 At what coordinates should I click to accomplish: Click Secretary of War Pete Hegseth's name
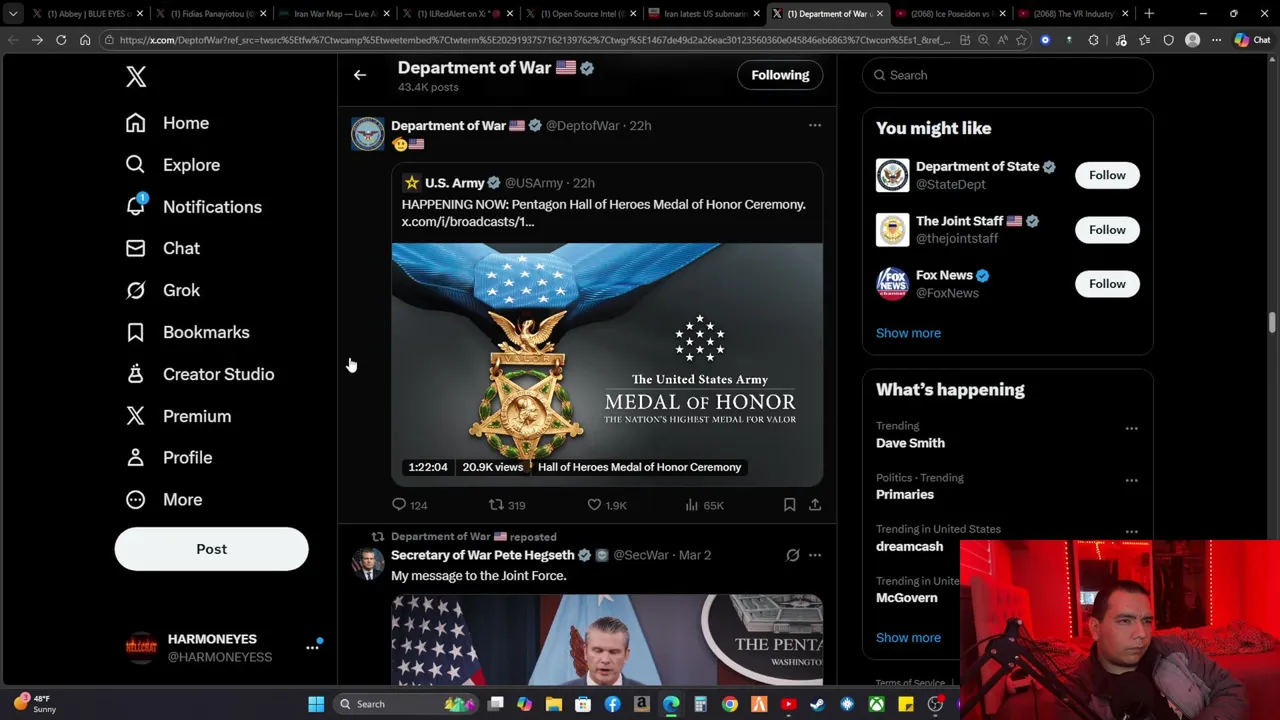pos(482,555)
